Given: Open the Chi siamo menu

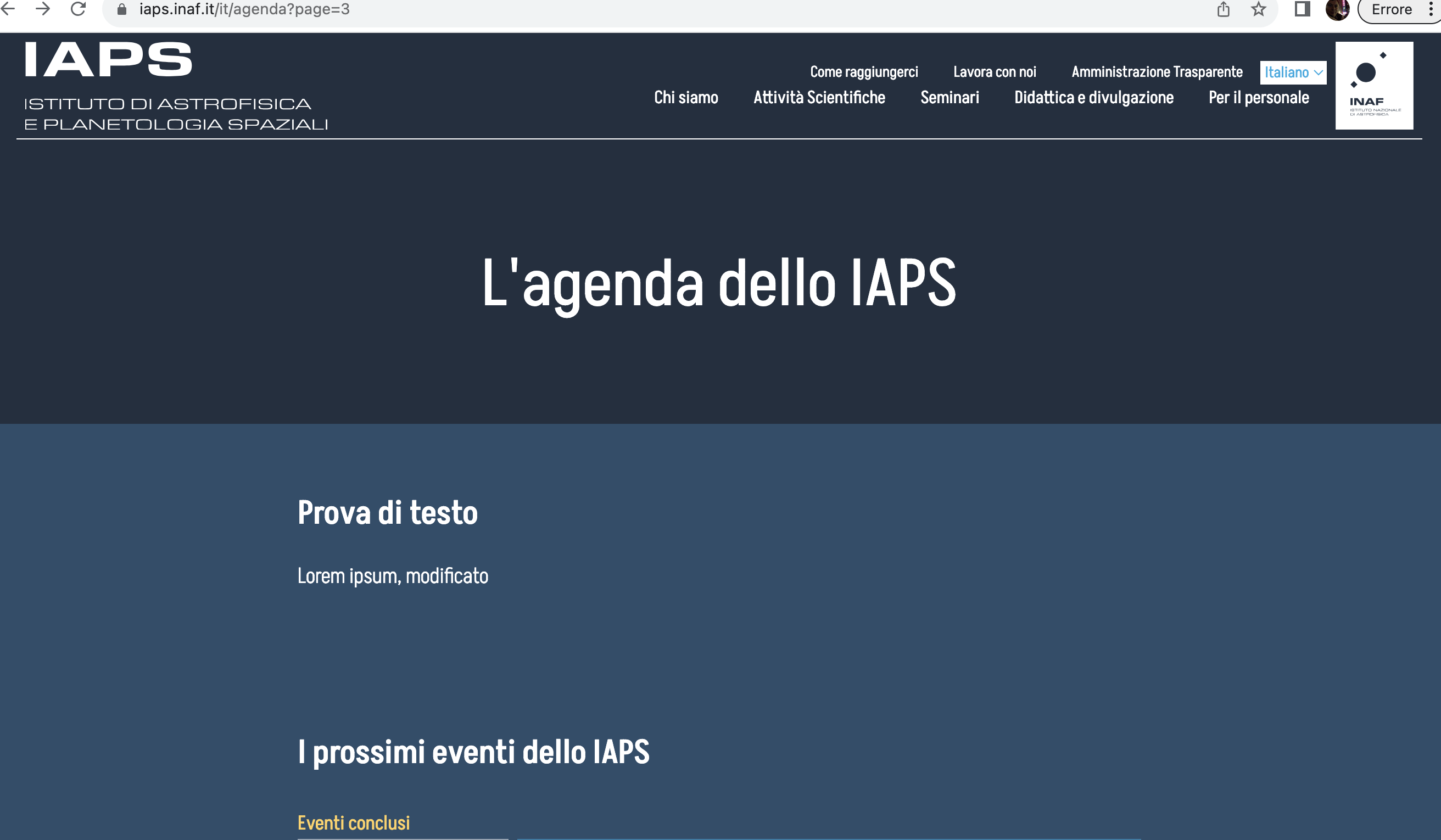Looking at the screenshot, I should click(x=685, y=98).
